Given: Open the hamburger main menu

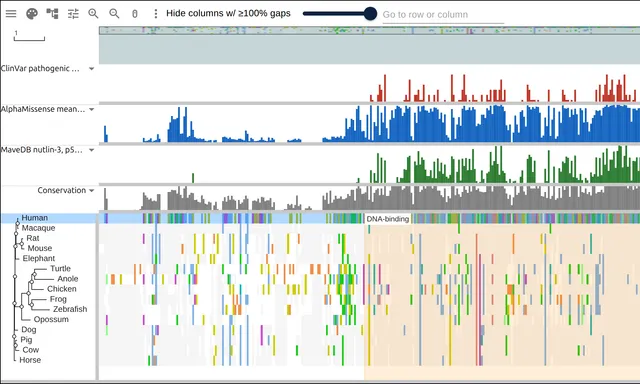Looking at the screenshot, I should pyautogui.click(x=11, y=13).
